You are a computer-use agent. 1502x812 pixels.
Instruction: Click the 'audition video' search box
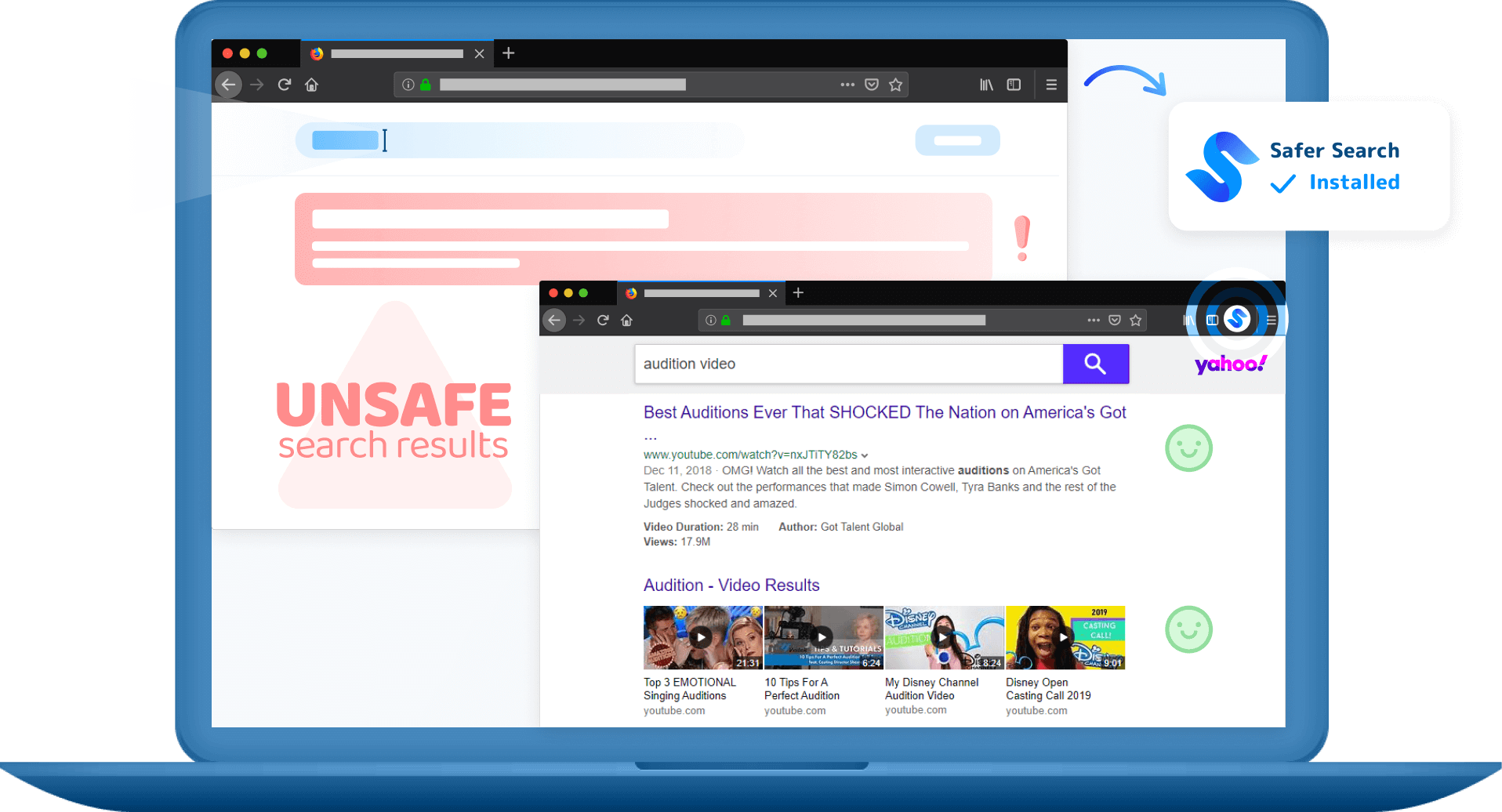[848, 364]
